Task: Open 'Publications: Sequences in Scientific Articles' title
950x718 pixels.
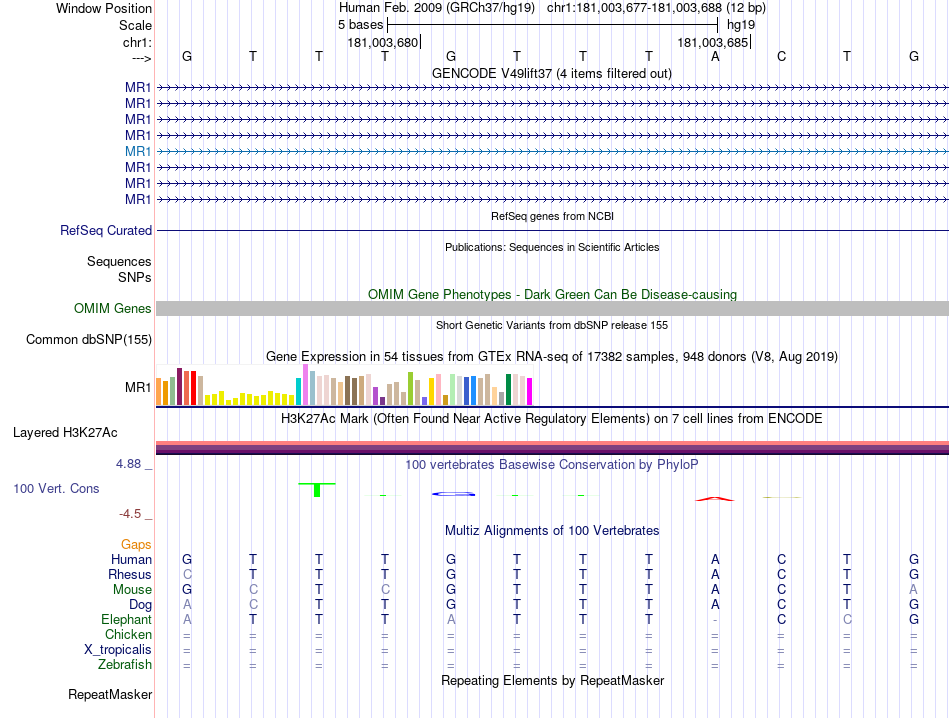Action: tap(552, 247)
